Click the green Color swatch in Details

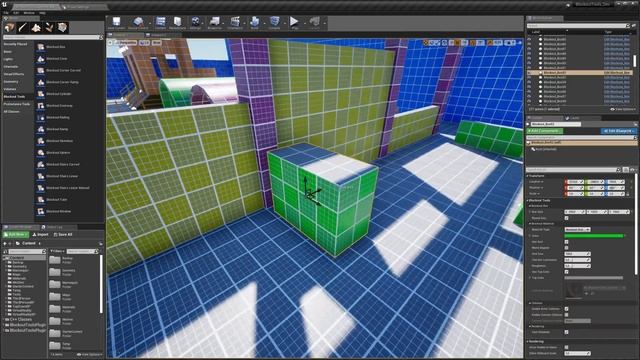click(594, 236)
